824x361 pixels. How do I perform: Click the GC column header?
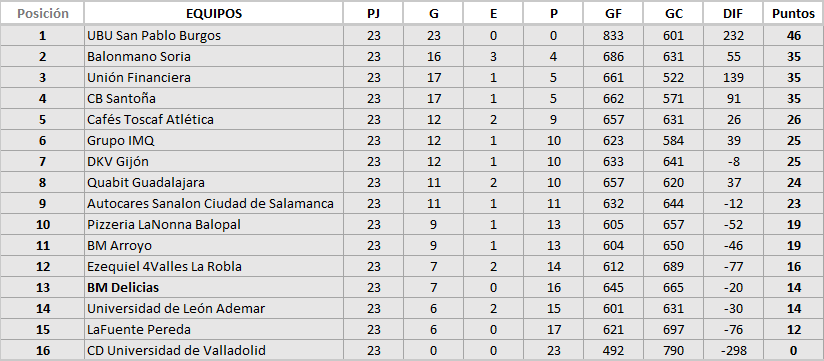click(x=673, y=14)
